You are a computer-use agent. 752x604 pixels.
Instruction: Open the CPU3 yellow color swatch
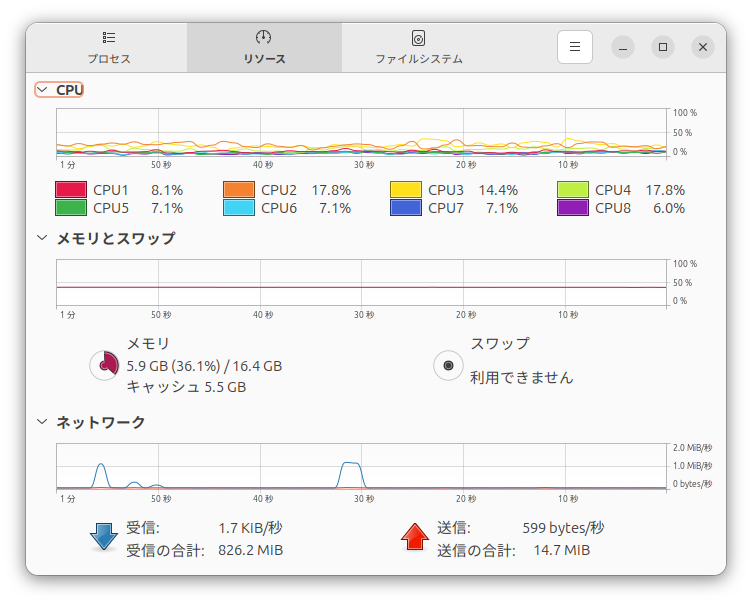[x=406, y=190]
